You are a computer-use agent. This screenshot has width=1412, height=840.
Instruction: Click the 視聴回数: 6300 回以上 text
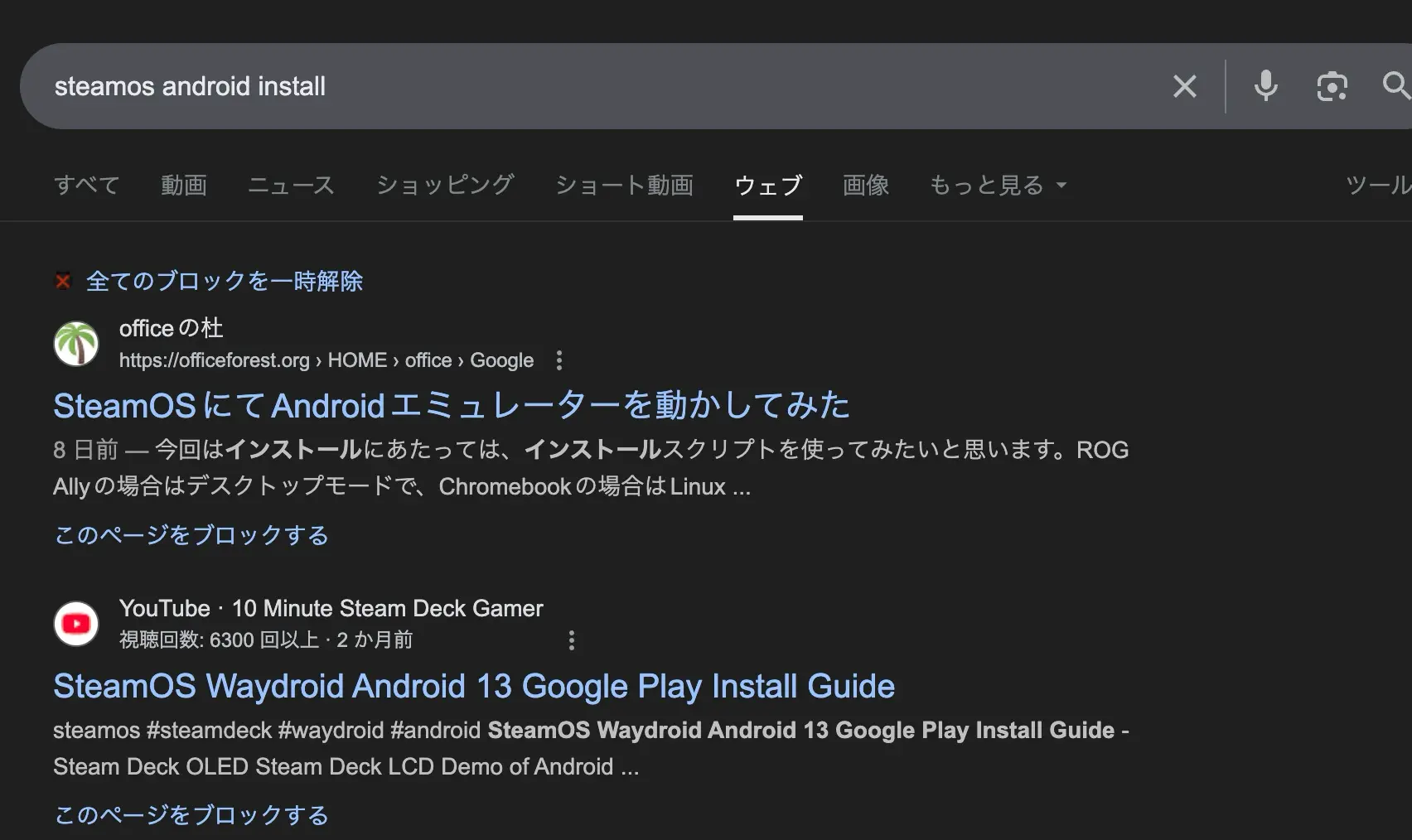(220, 640)
